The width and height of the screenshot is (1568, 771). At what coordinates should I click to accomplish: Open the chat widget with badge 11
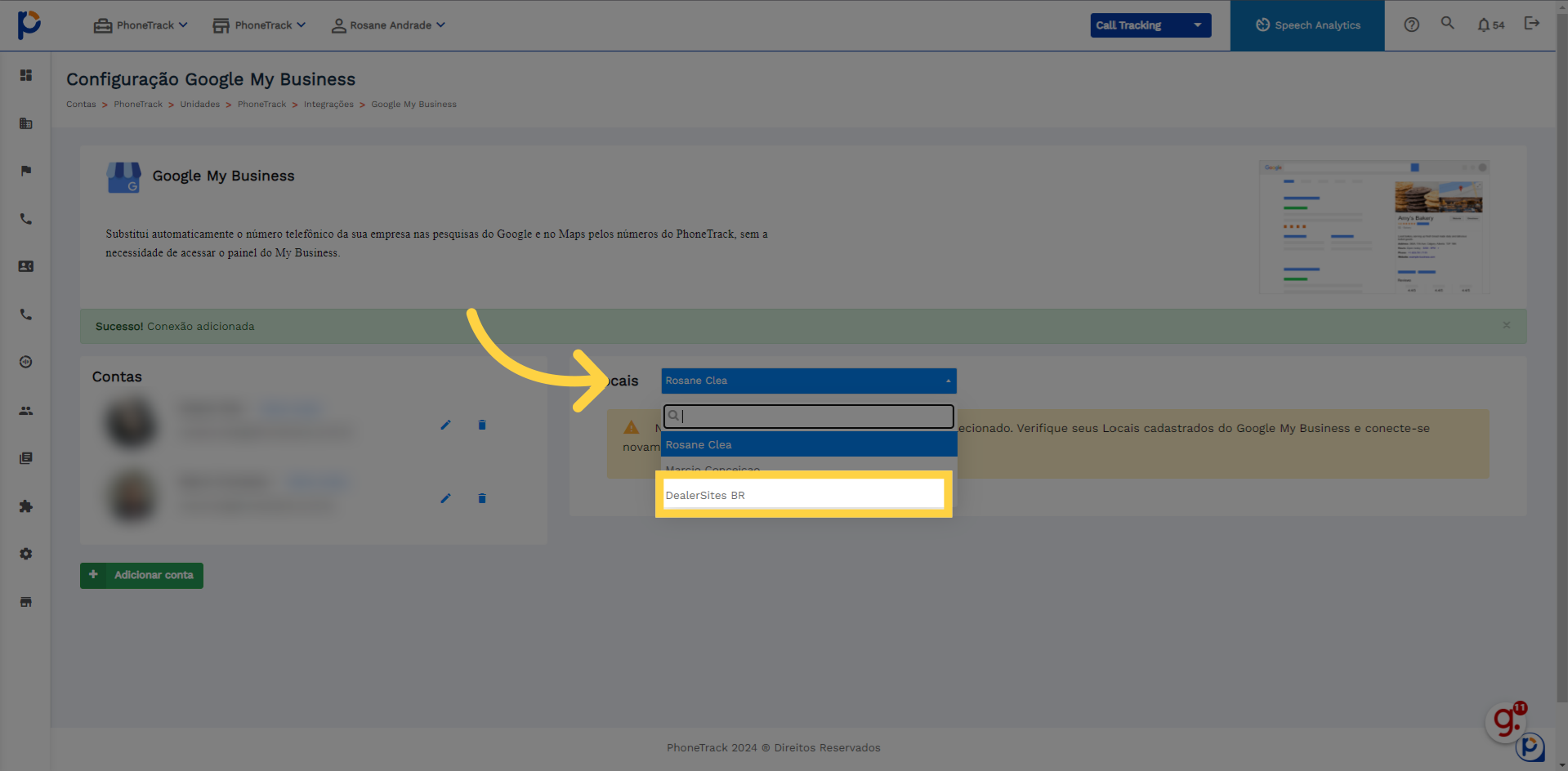point(1505,721)
